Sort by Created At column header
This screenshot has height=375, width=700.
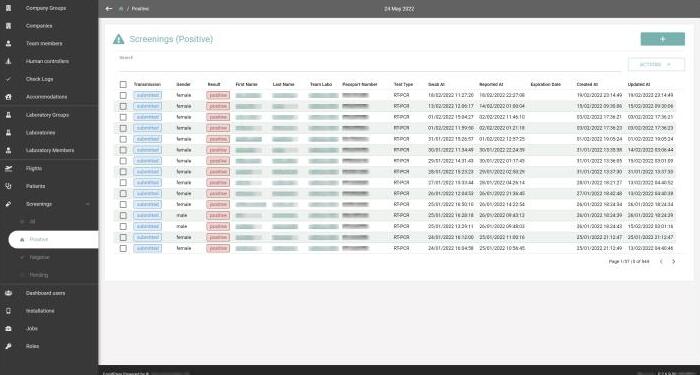(587, 84)
